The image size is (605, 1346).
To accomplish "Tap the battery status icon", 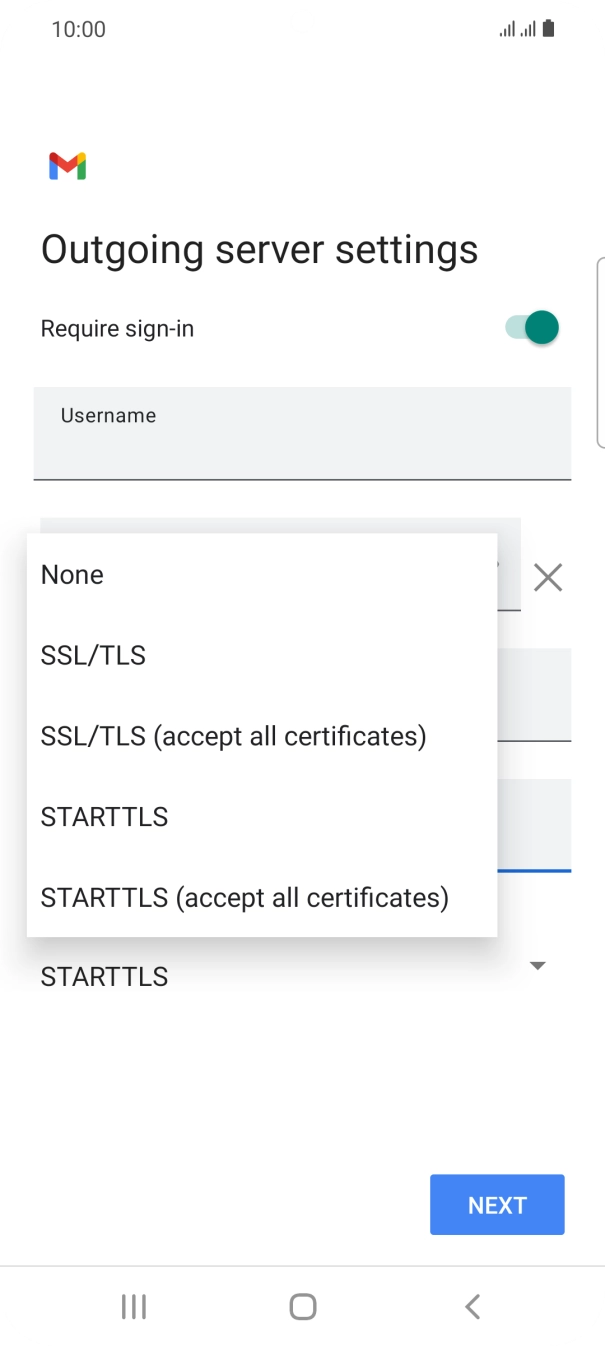I will [547, 28].
